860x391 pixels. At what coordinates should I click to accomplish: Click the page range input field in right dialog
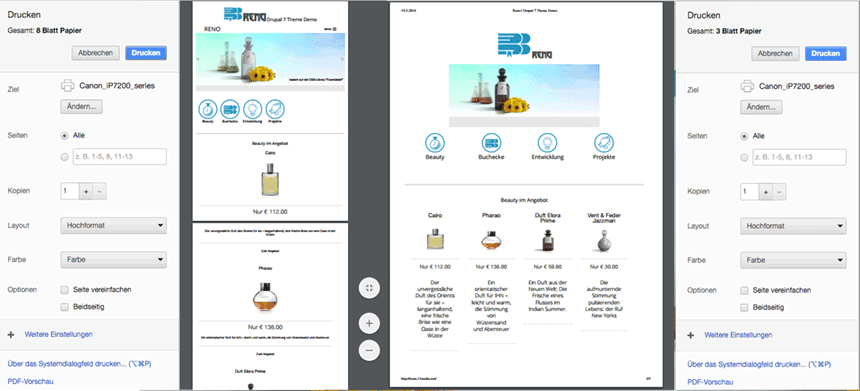point(799,157)
